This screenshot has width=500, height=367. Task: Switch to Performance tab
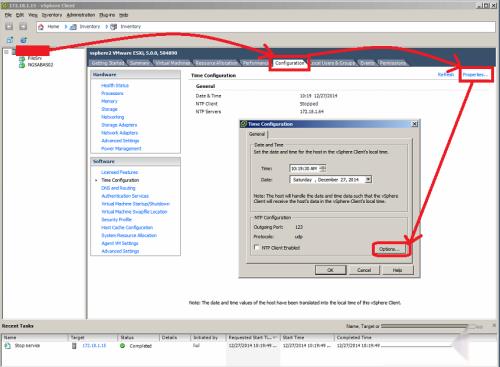255,63
